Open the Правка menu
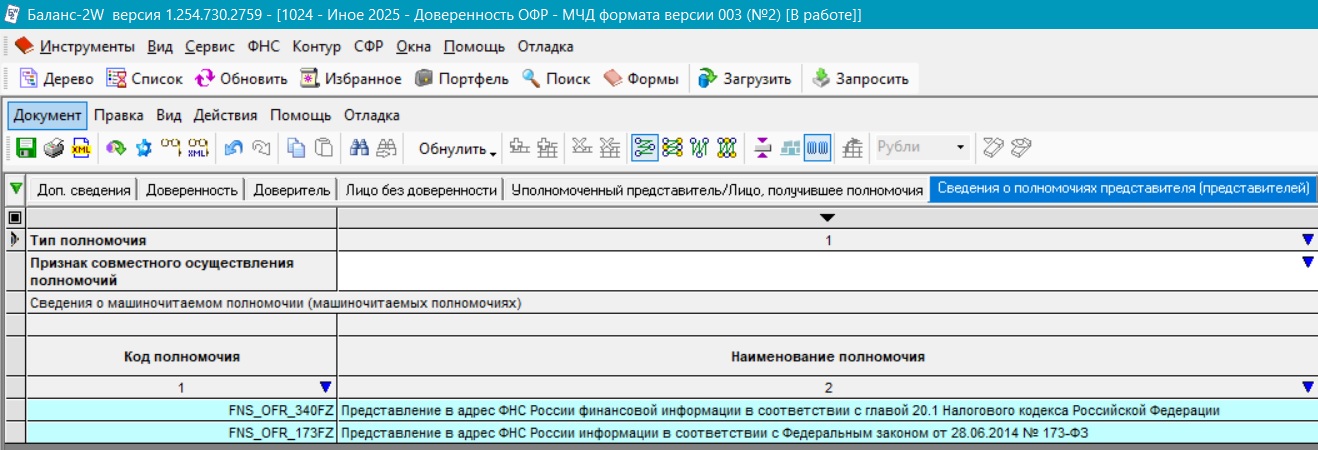The width and height of the screenshot is (1318, 450). [x=118, y=115]
